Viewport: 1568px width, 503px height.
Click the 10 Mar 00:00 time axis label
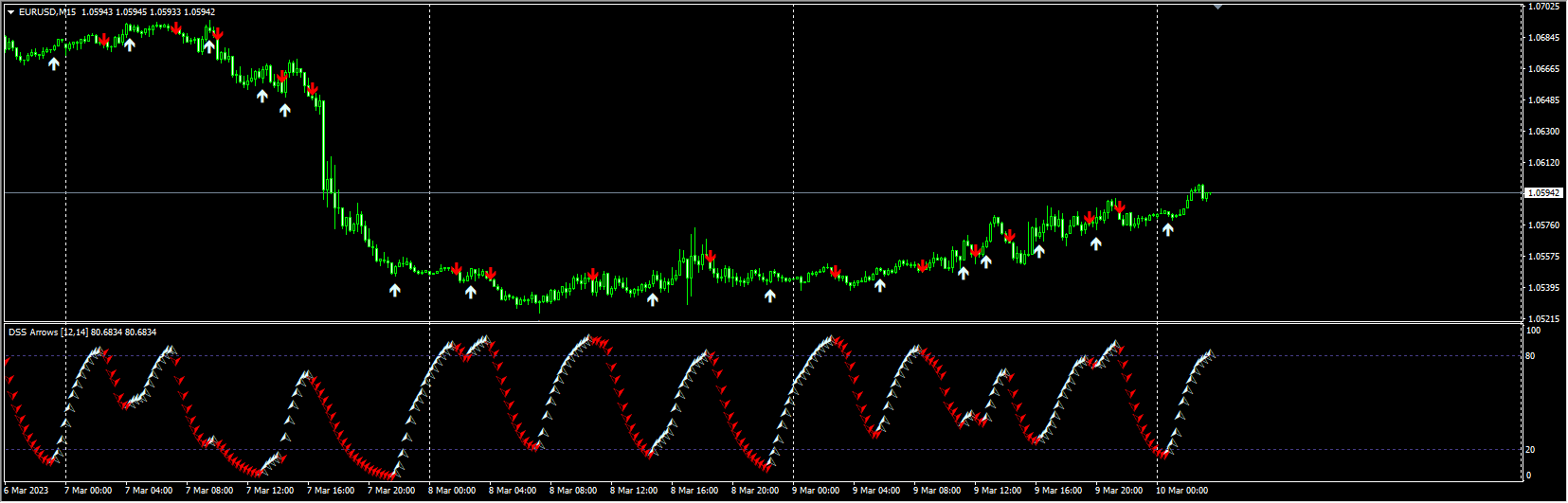point(1181,491)
